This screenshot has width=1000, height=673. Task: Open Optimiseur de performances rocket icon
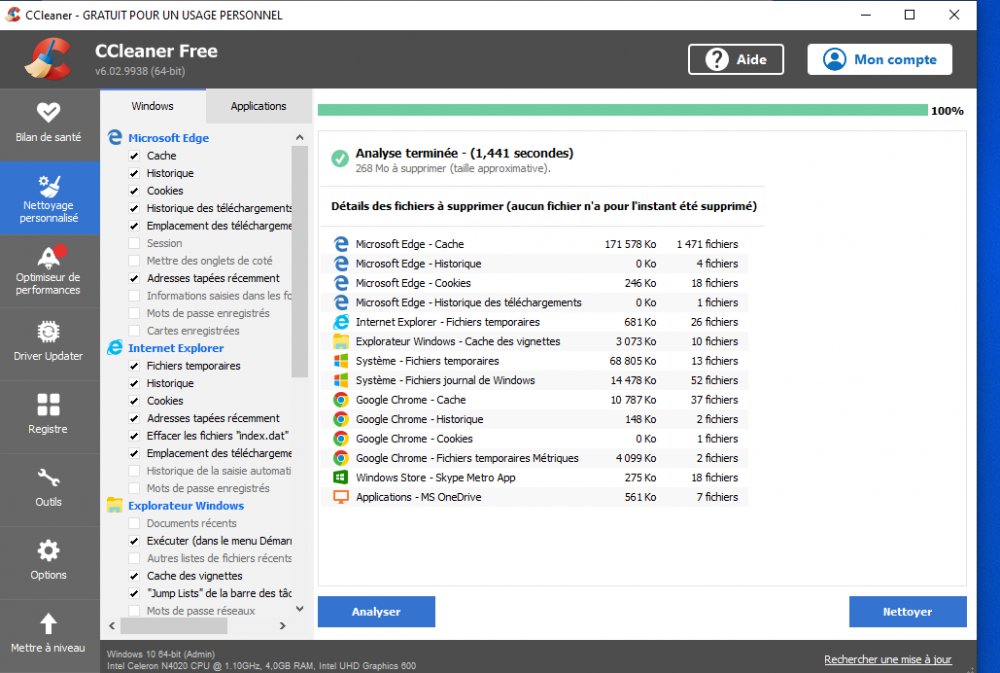48,257
